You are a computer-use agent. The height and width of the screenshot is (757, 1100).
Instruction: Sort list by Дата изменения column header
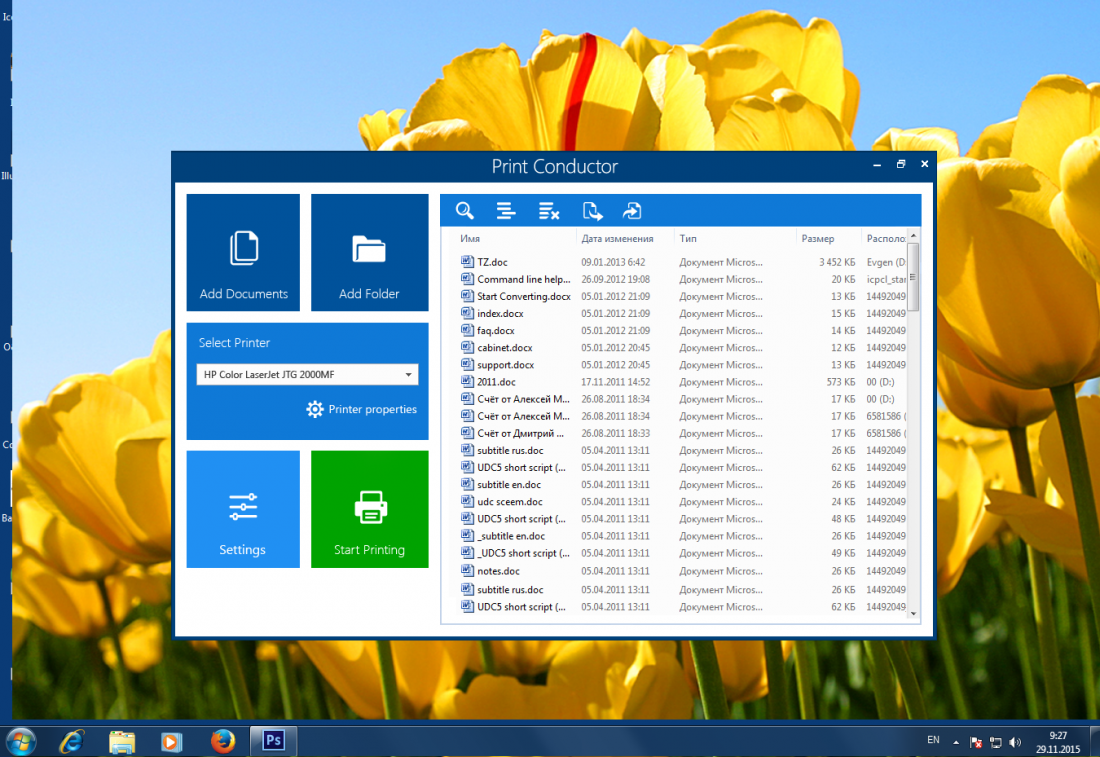click(x=617, y=239)
